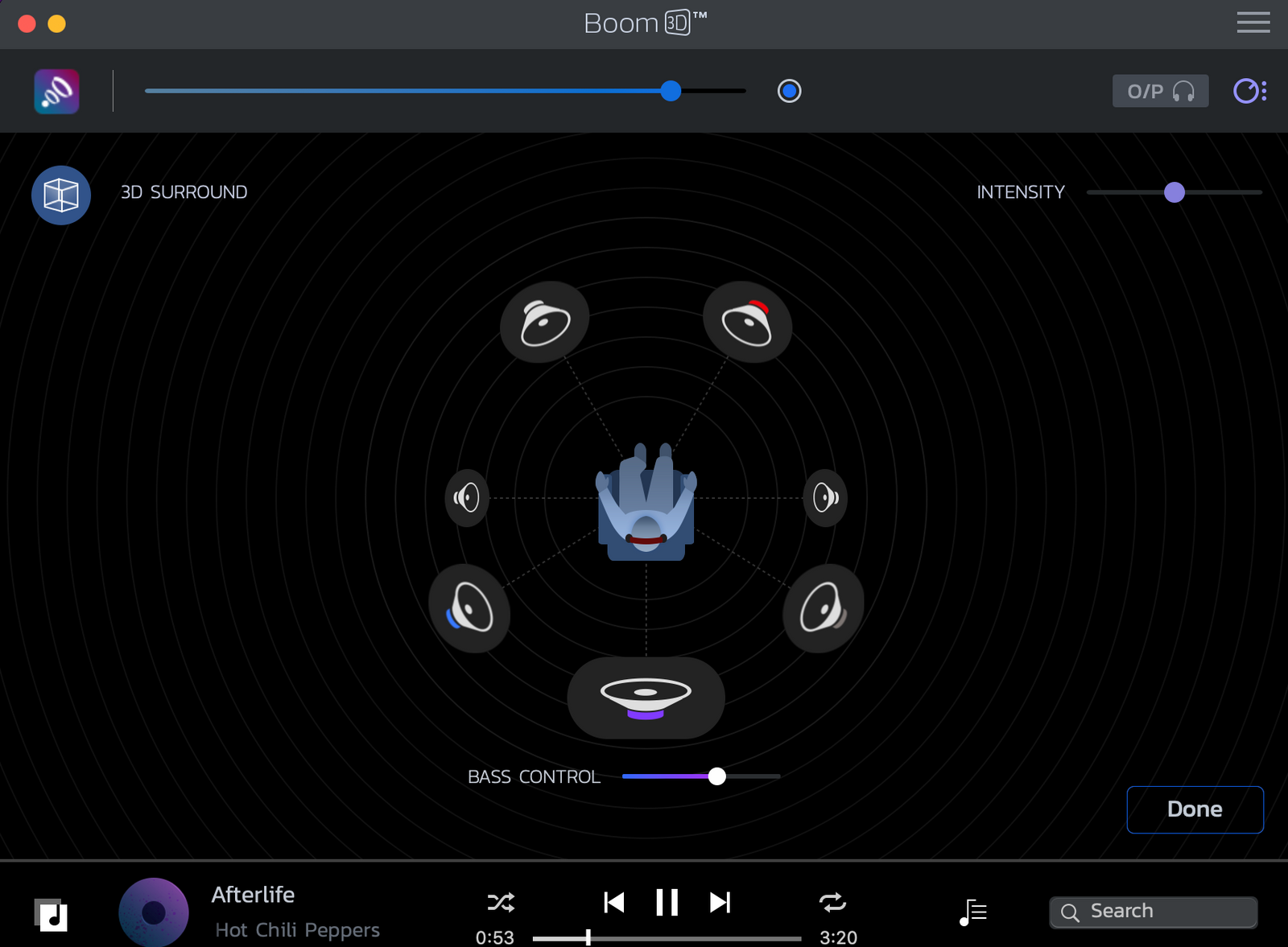
Task: Toggle the front right speaker
Action: (x=747, y=323)
